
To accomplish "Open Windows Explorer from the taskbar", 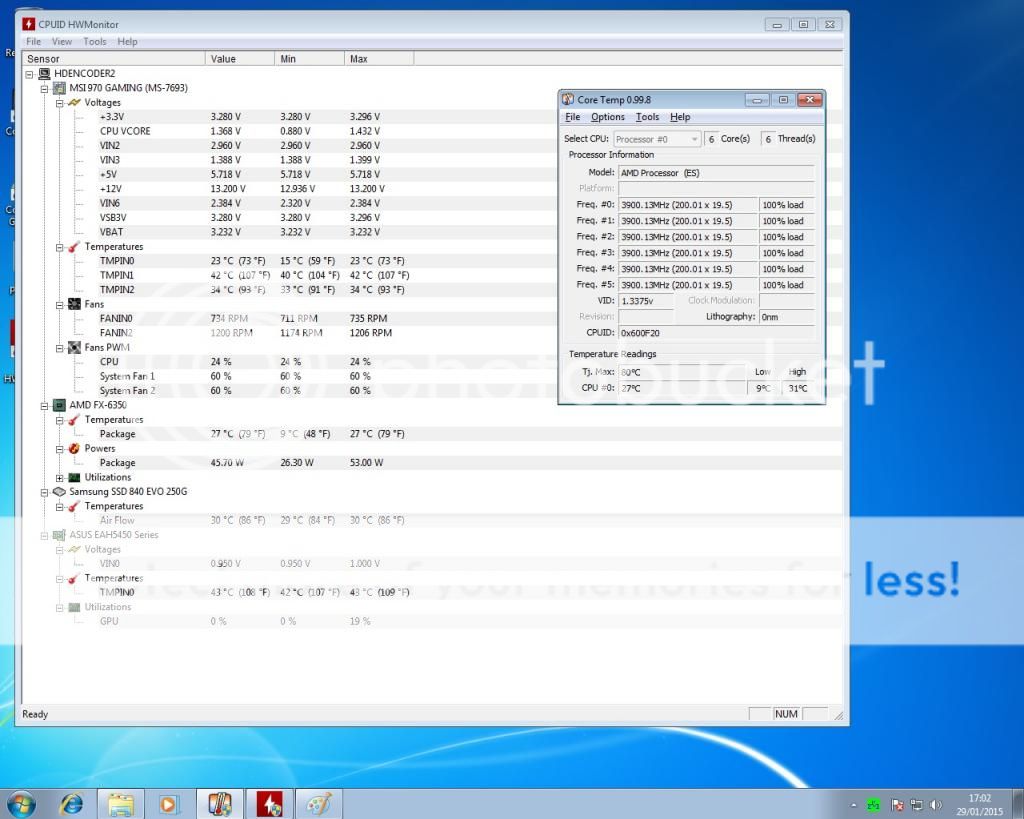I will (121, 804).
